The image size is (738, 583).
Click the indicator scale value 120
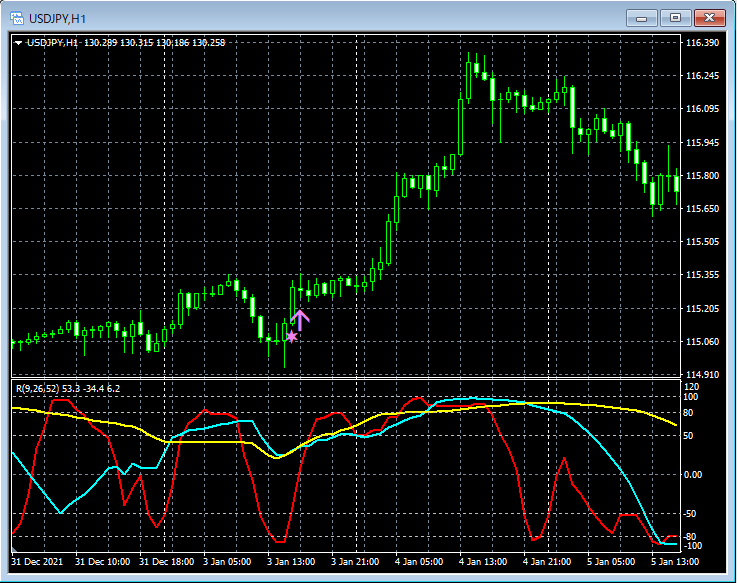692,386
